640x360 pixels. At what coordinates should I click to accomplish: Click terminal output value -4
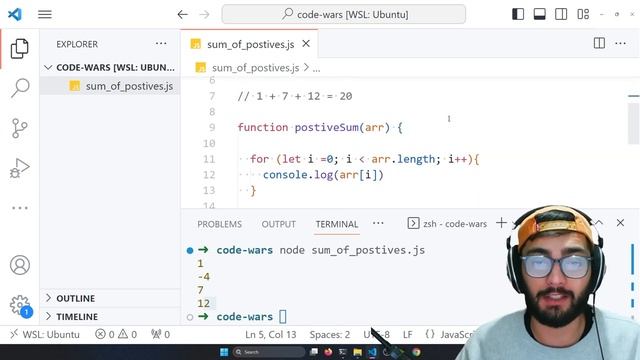click(203, 277)
